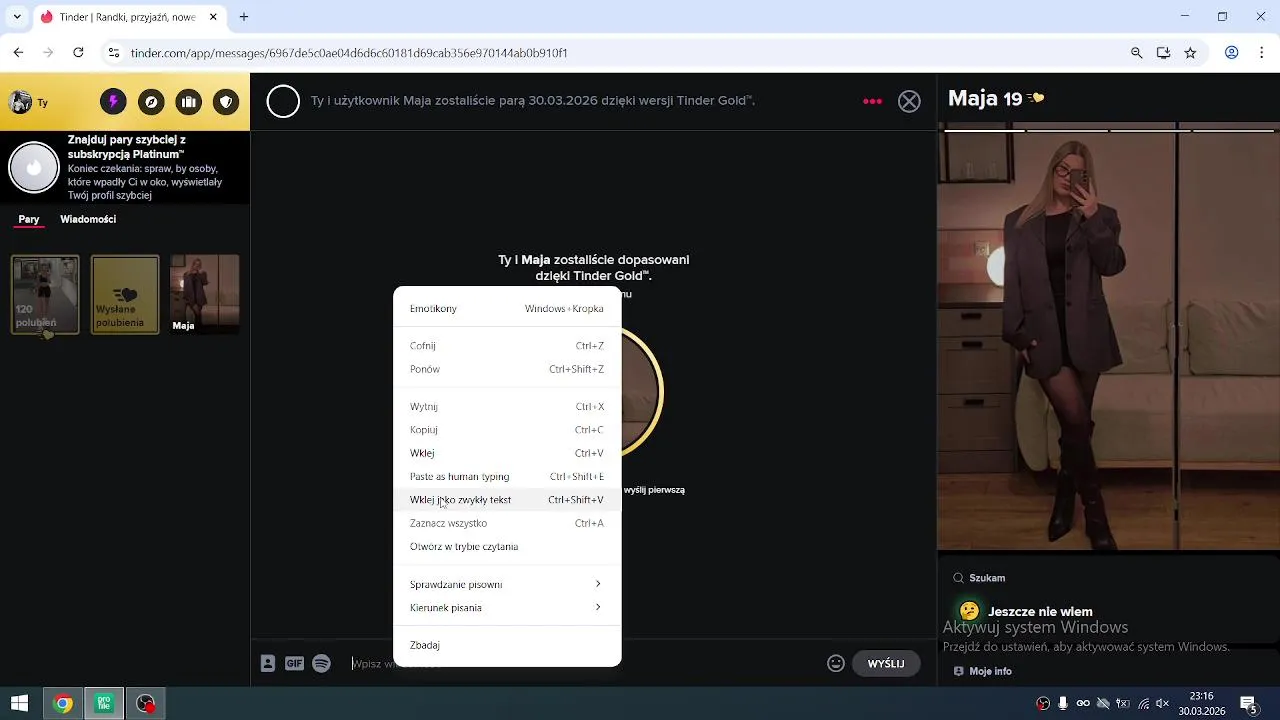Click the contact card icon in composer
The image size is (1280, 720).
(x=267, y=663)
